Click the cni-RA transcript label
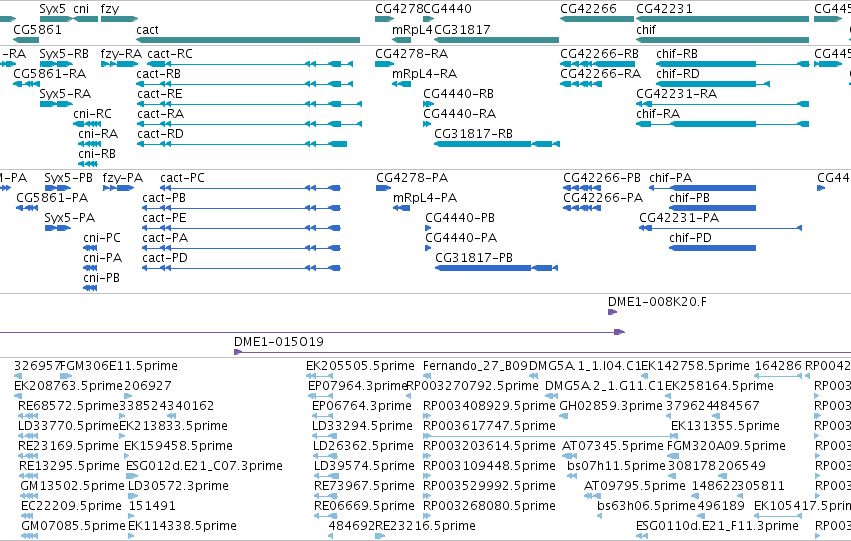Viewport: 851px width, 541px height. [98, 134]
